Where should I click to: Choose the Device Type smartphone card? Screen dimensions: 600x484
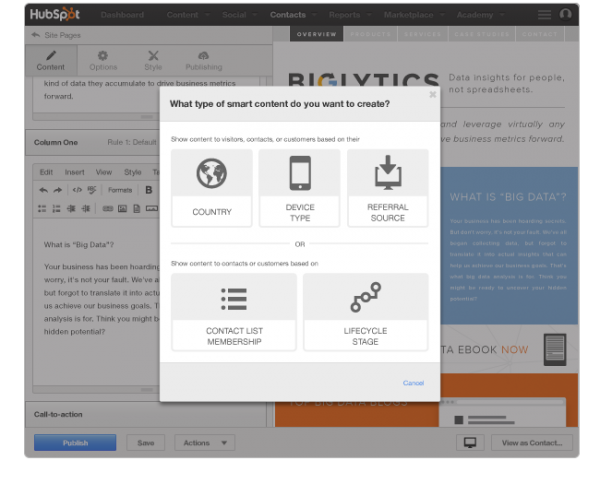tap(300, 188)
